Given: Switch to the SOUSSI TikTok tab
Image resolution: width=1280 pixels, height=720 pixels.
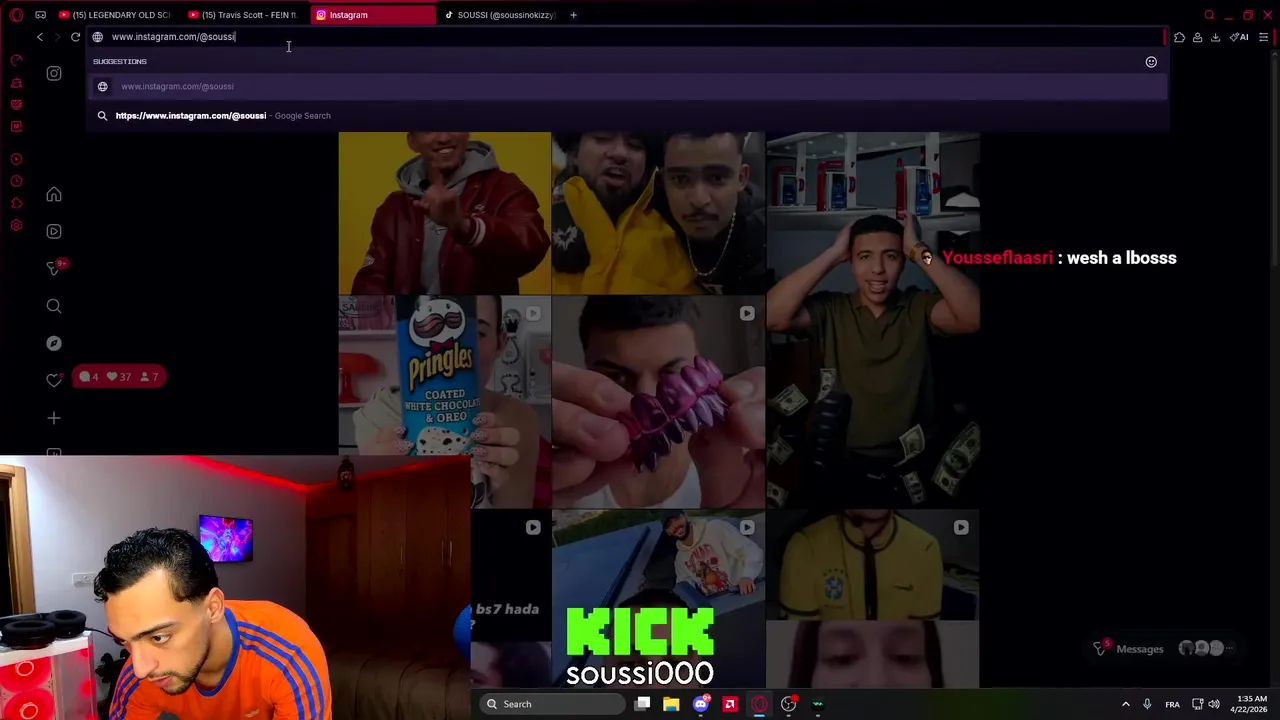Looking at the screenshot, I should tap(500, 15).
